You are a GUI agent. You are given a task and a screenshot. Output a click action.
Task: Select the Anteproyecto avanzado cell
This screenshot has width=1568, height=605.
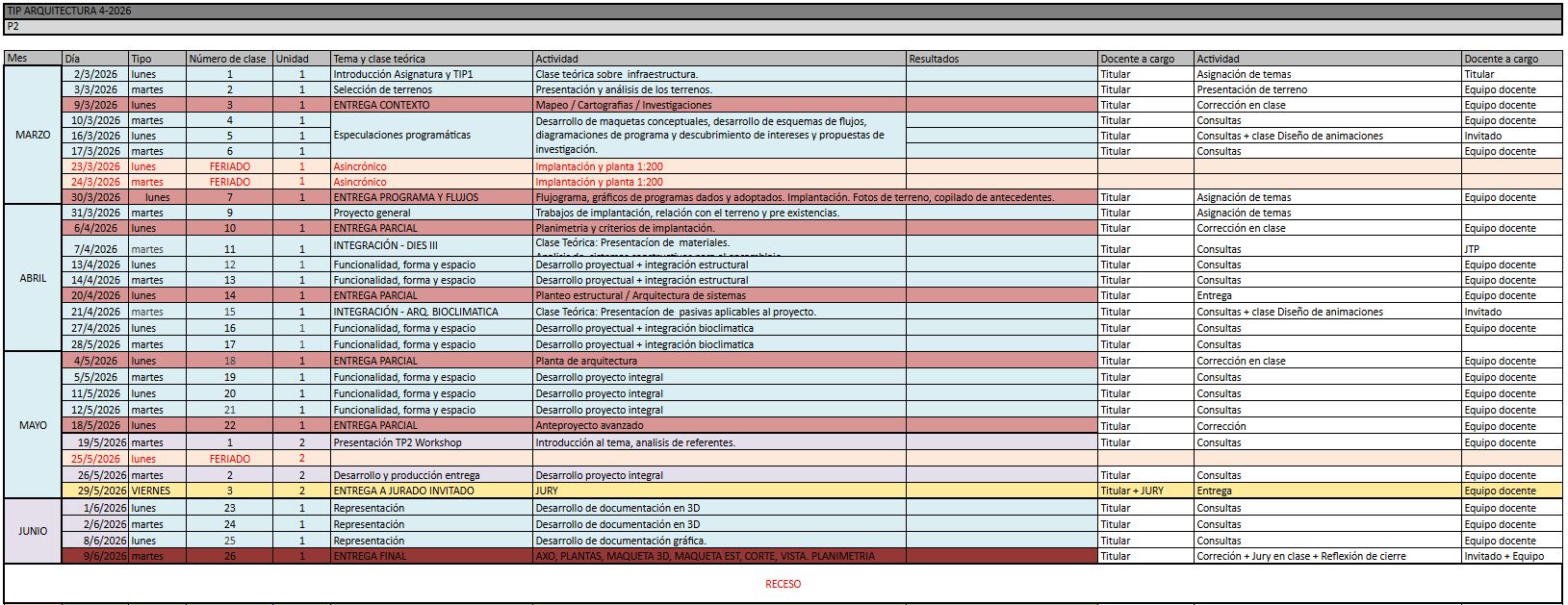[x=719, y=425]
